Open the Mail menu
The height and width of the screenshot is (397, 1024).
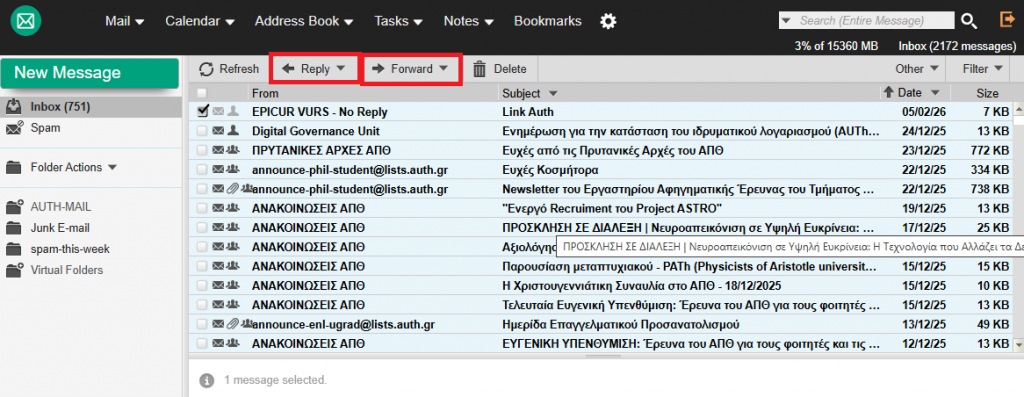125,21
